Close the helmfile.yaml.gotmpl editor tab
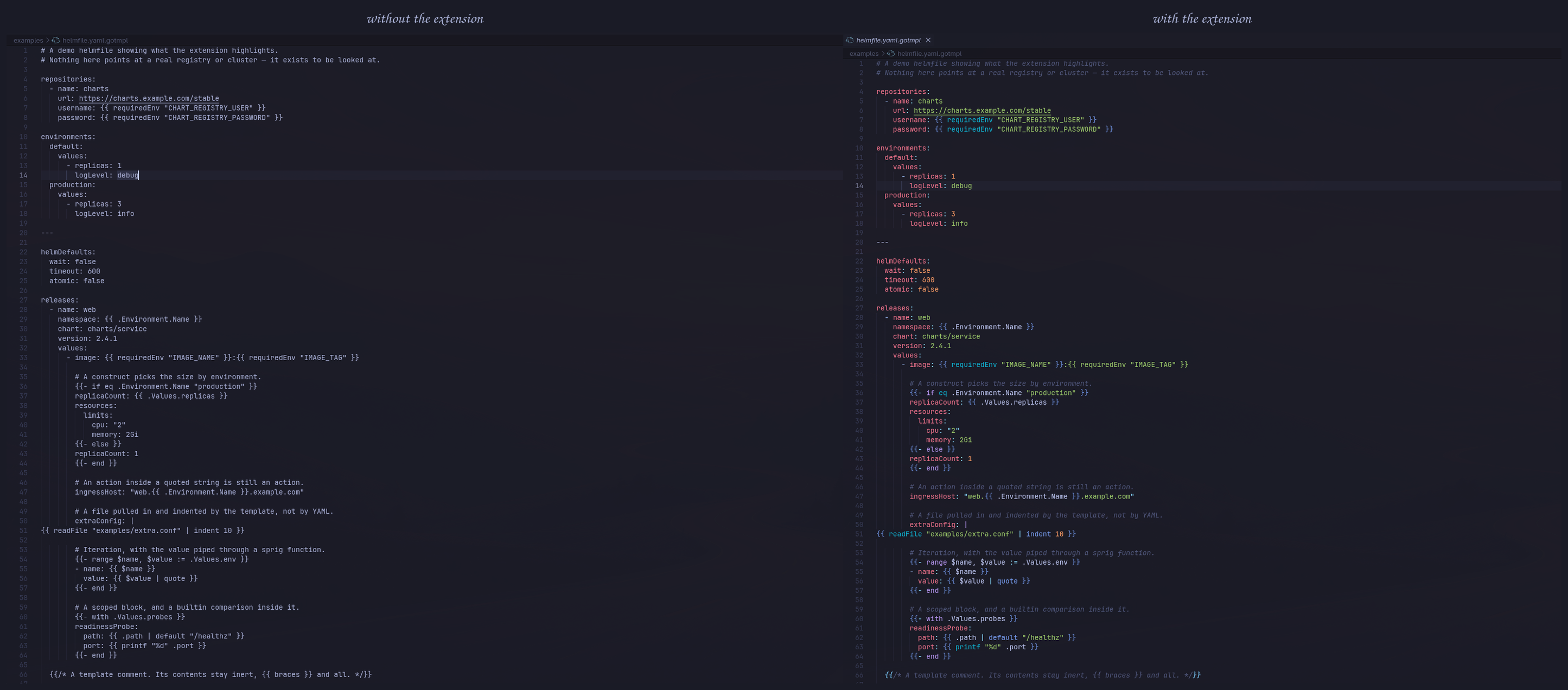 [x=928, y=40]
